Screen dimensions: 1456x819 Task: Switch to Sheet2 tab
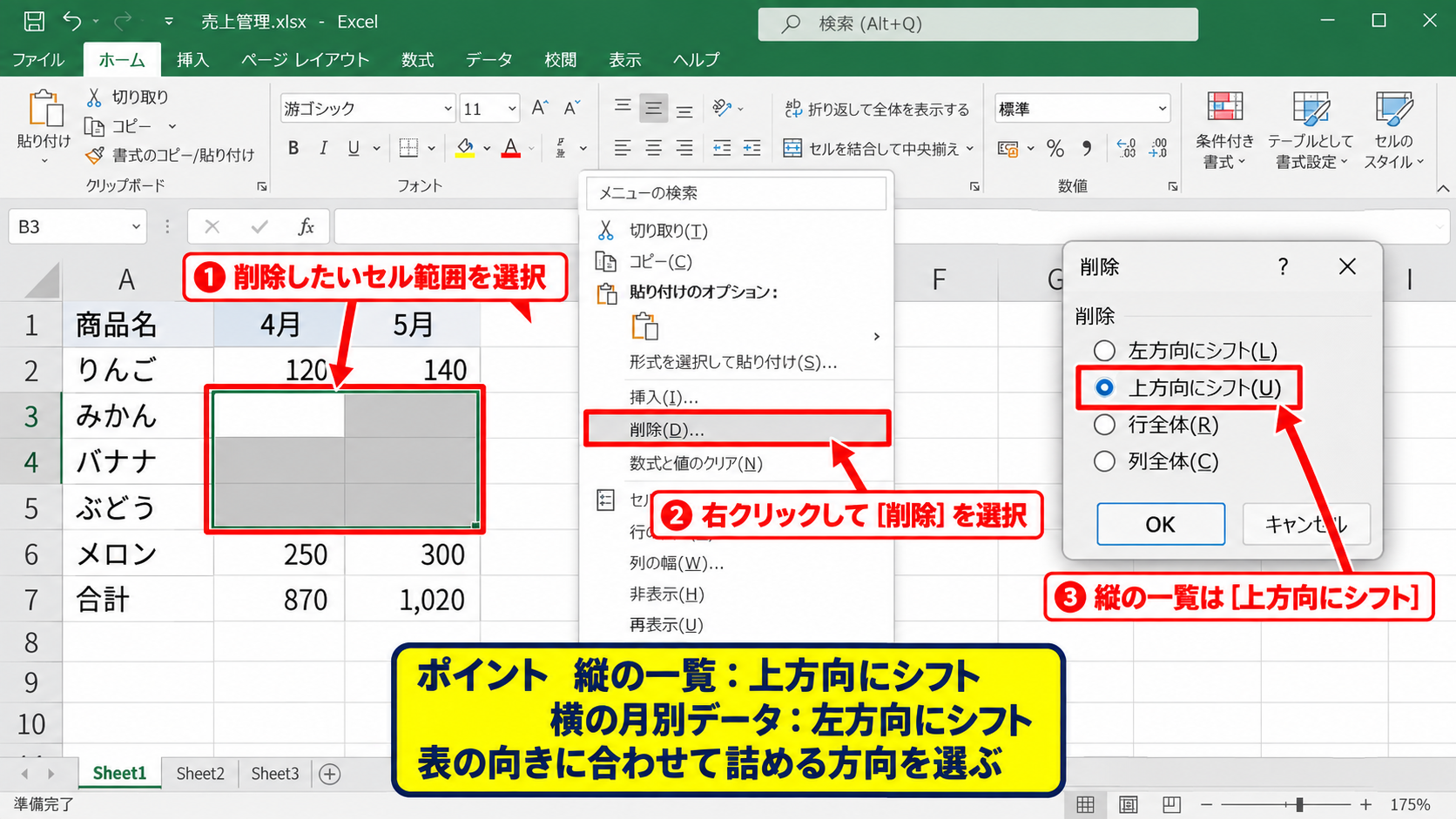coord(200,774)
